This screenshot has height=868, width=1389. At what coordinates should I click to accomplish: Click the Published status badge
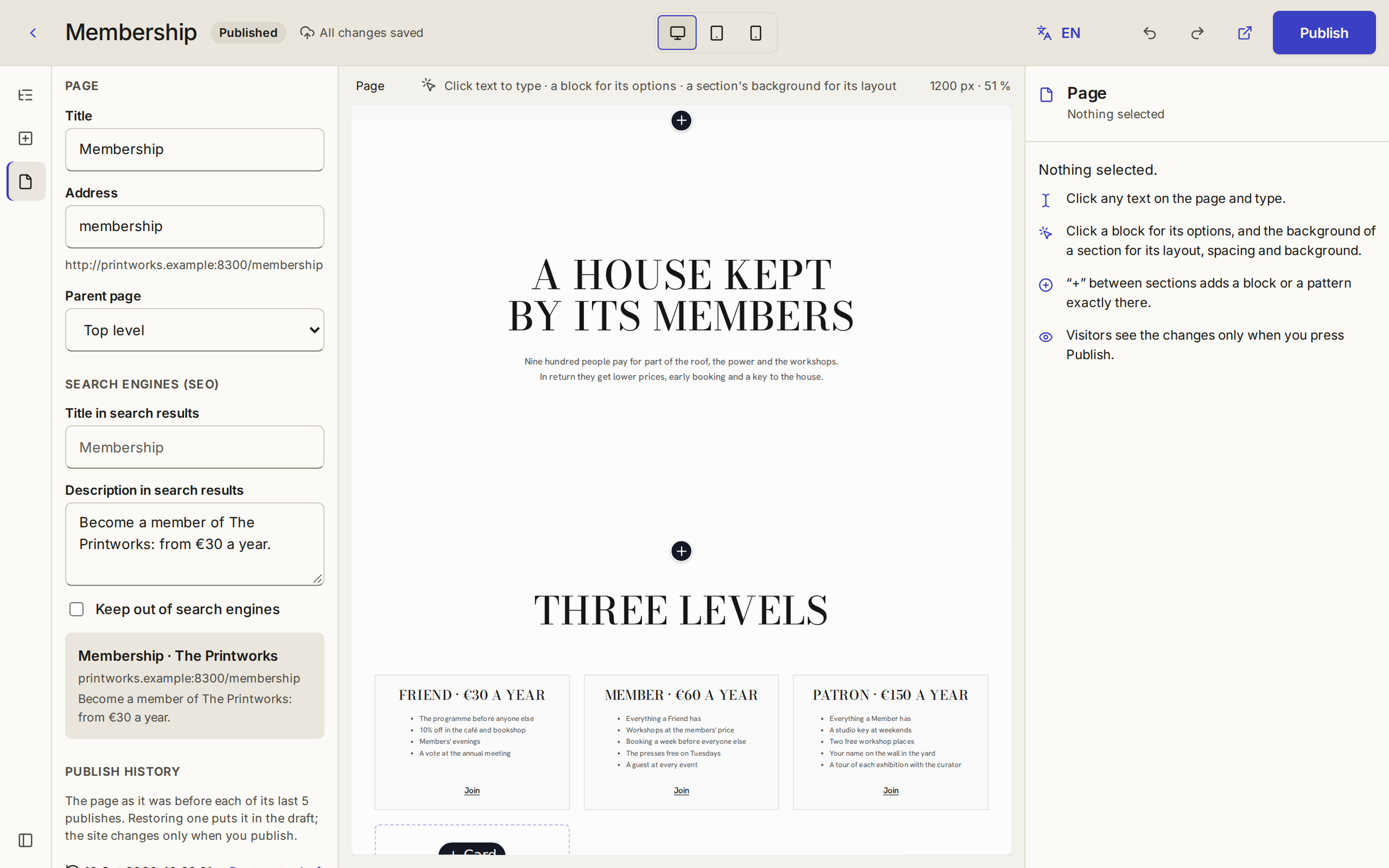click(x=248, y=33)
